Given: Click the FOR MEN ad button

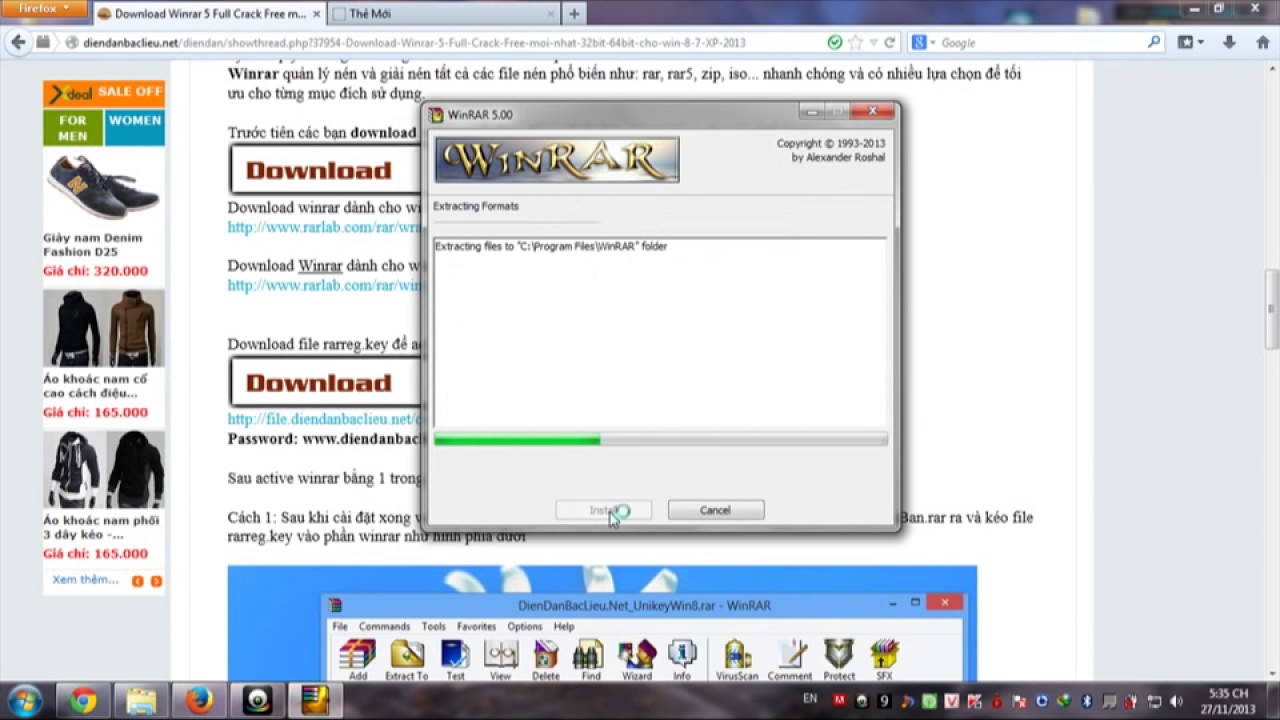Looking at the screenshot, I should pos(73,128).
